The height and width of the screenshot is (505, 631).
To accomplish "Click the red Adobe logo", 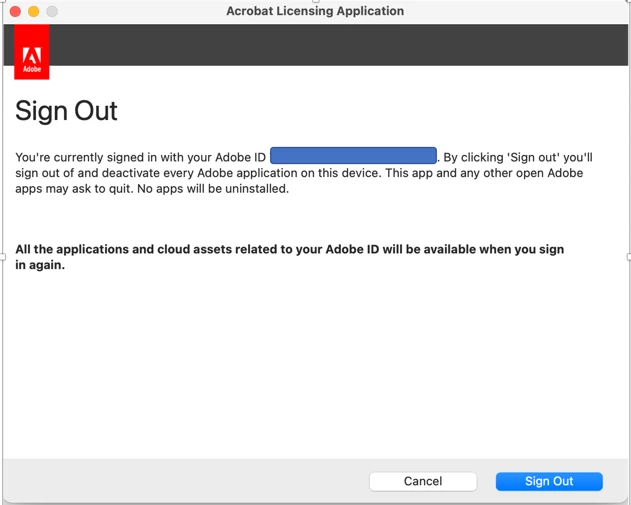I will pyautogui.click(x=32, y=52).
